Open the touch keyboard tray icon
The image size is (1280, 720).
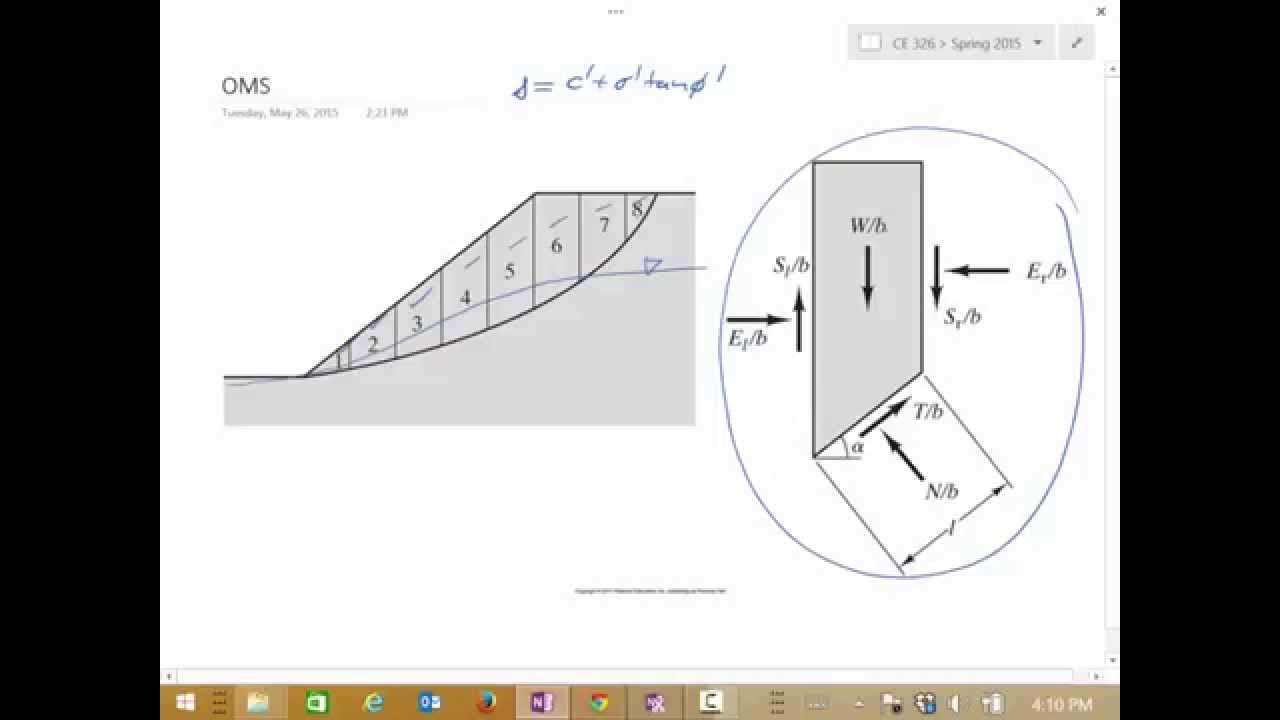816,704
